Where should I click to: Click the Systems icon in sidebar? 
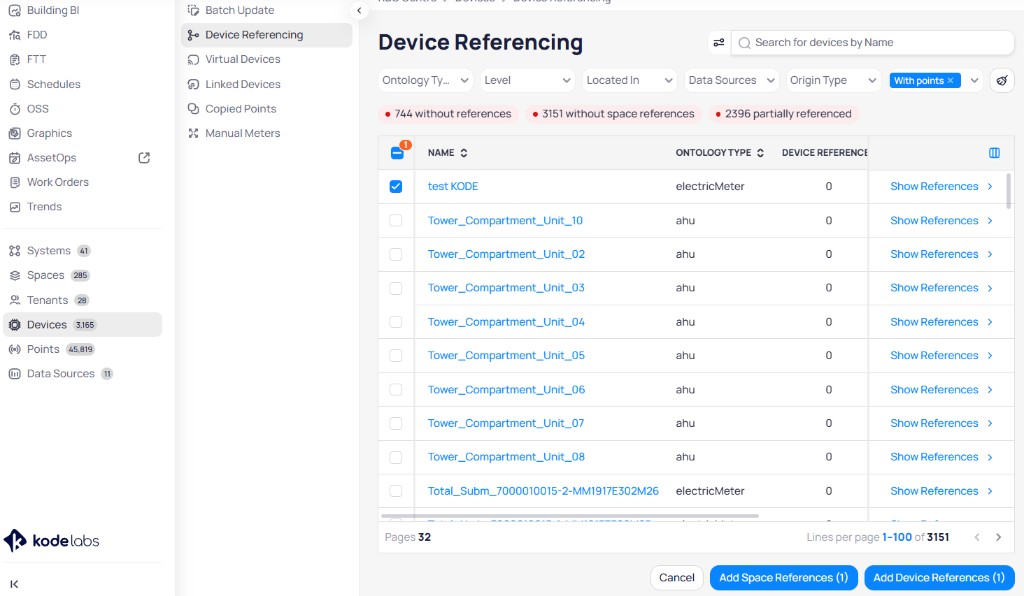point(14,251)
